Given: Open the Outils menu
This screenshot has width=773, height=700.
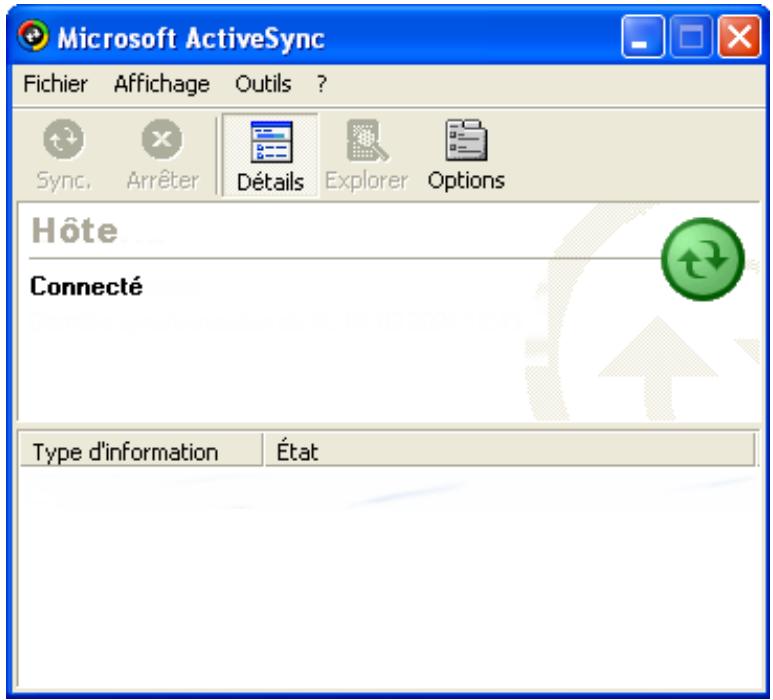Looking at the screenshot, I should pos(263,84).
